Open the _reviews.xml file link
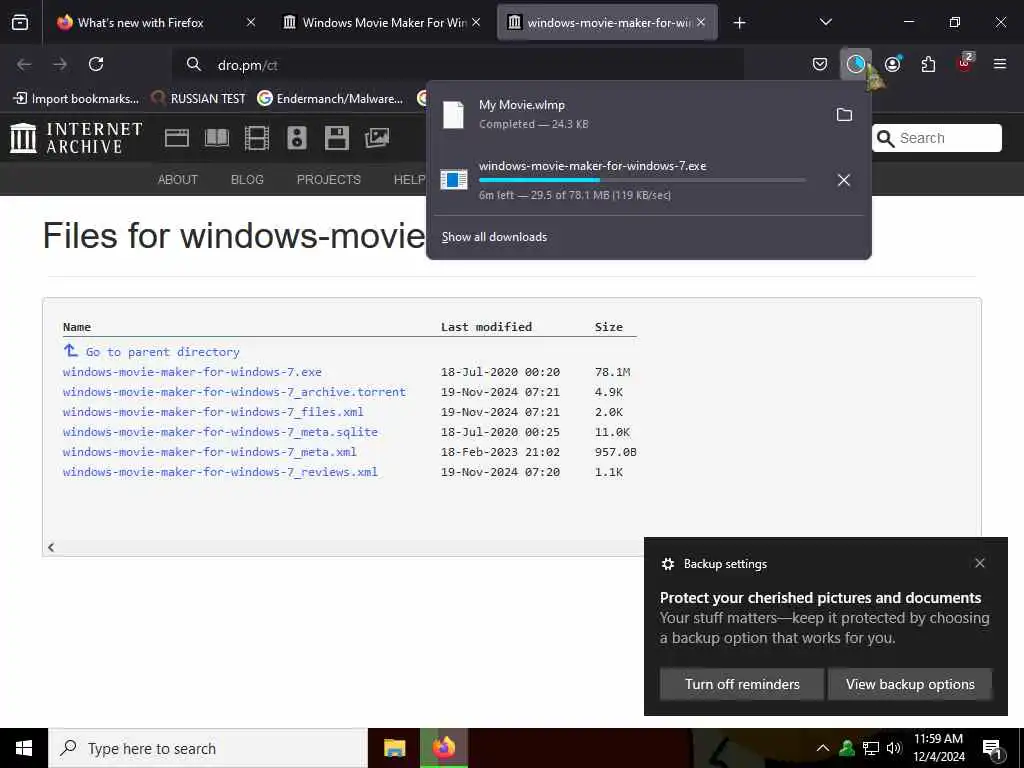Screen dimensions: 1024x768 tap(220, 472)
